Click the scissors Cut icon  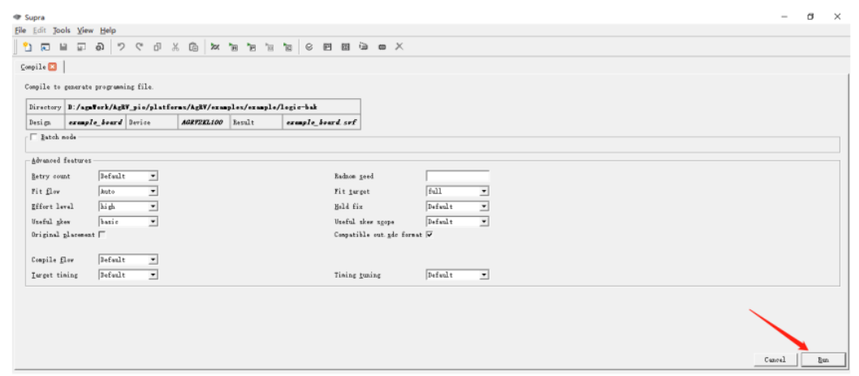click(x=175, y=47)
